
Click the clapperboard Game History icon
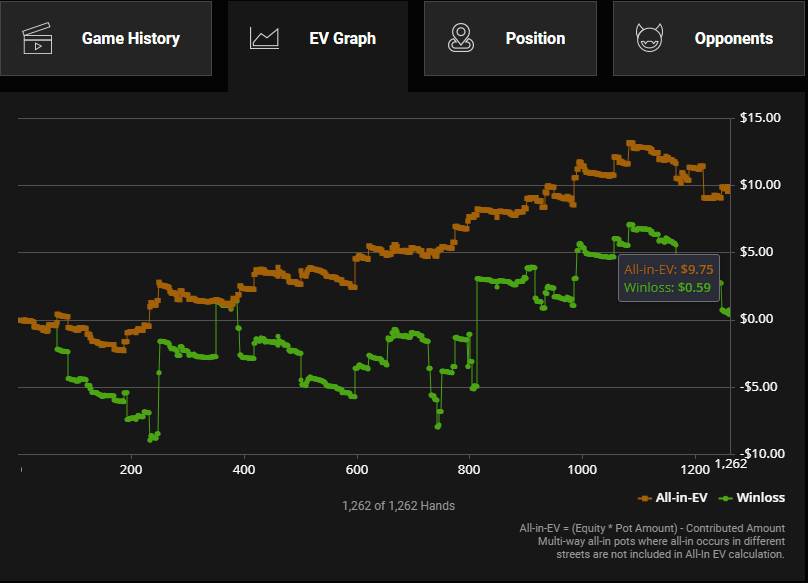pyautogui.click(x=37, y=38)
